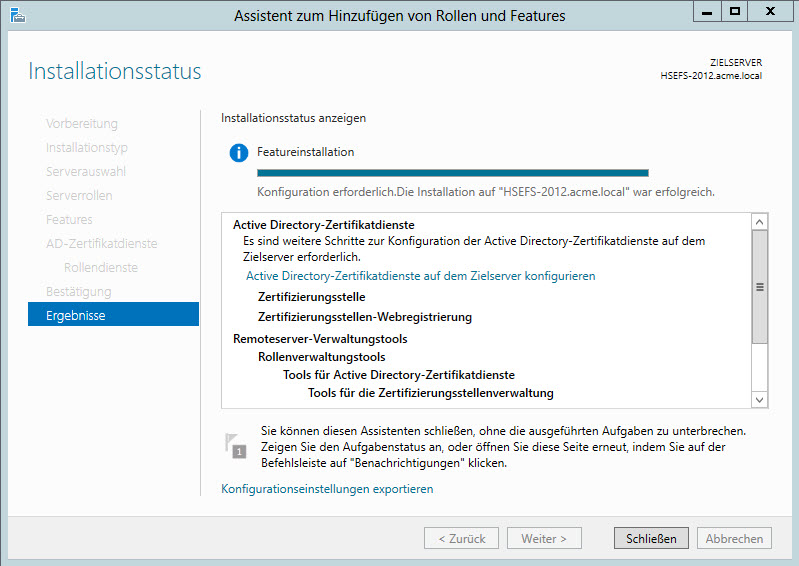799x566 pixels.
Task: Click Rollenverwaltungstools entry
Action: (x=322, y=357)
